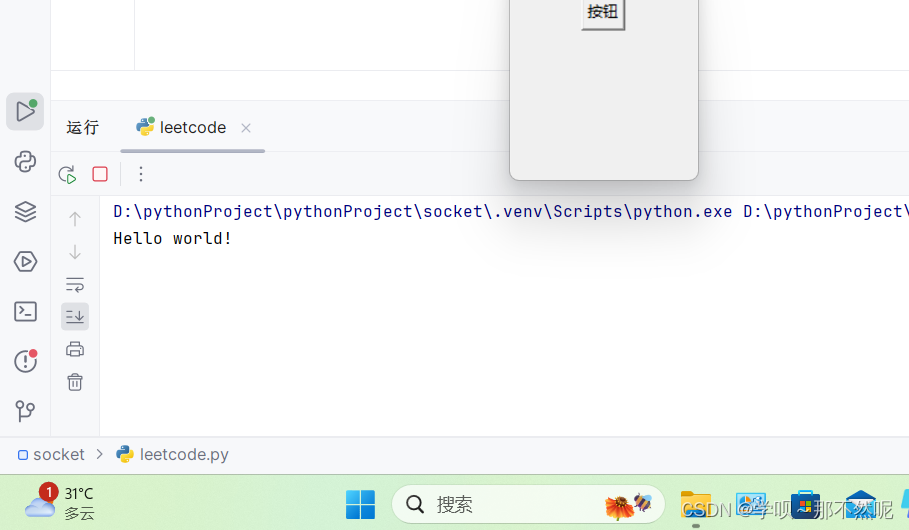
Task: Click the Hello world! output line
Action: click(172, 238)
